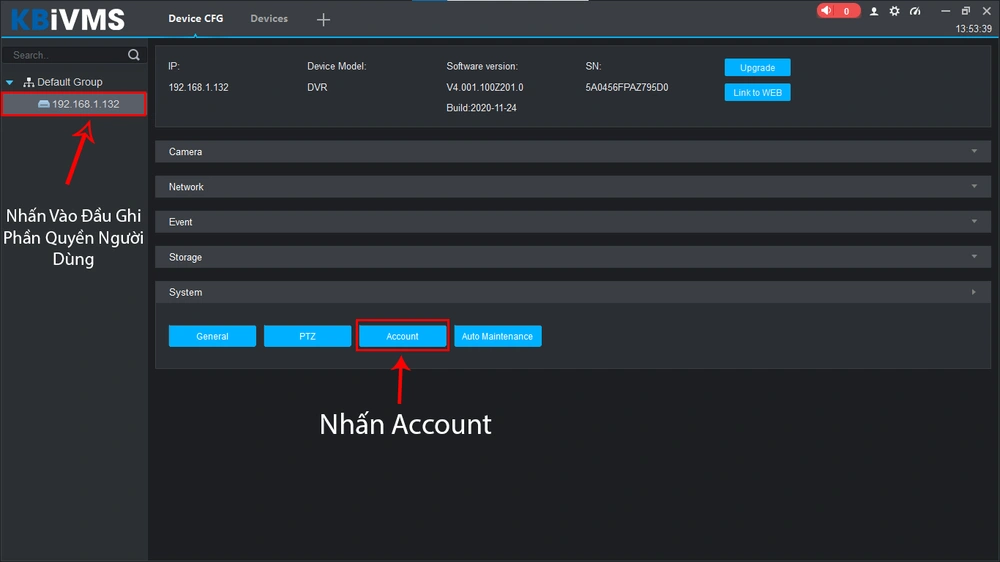
Task: Switch to the Devices tab
Action: pos(268,18)
